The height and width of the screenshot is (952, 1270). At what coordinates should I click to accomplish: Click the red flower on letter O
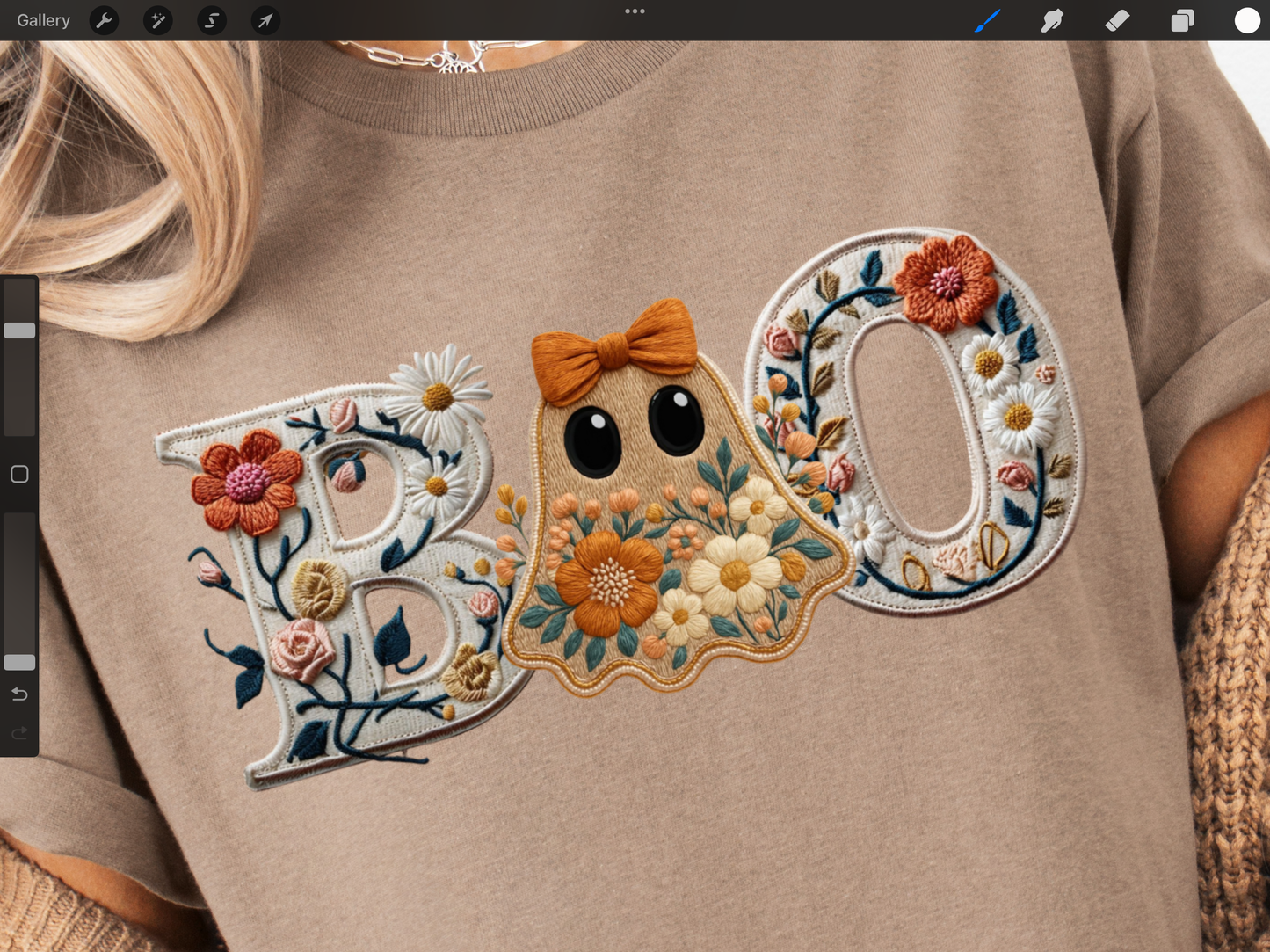point(945,282)
